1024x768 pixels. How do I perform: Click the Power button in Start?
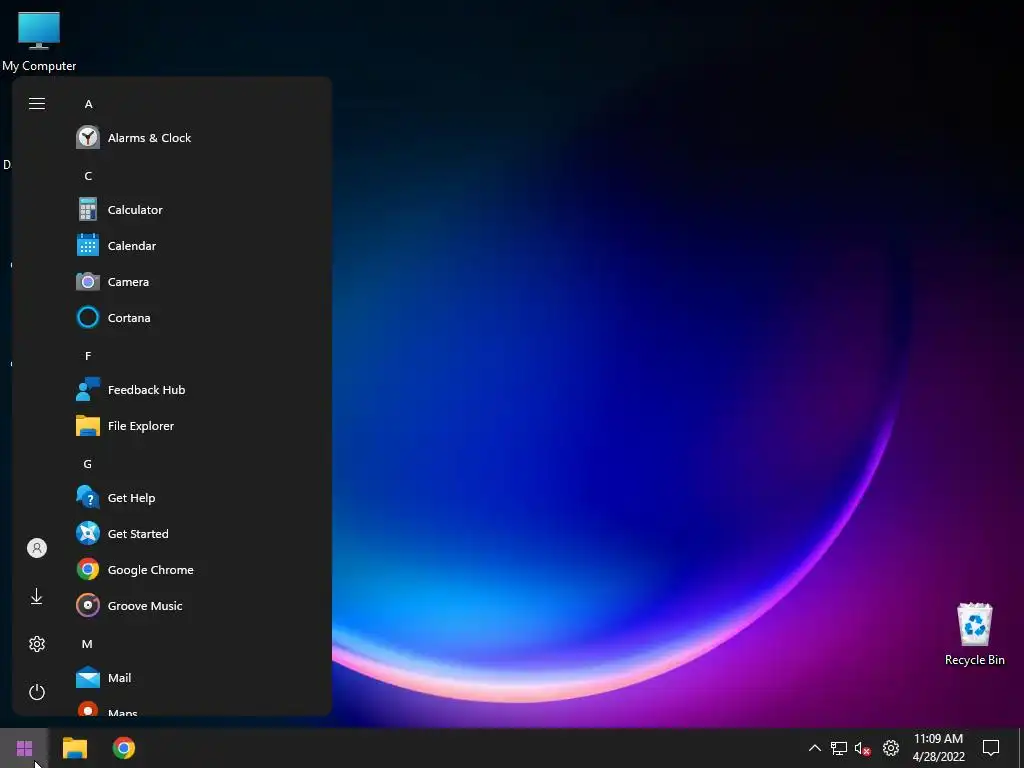(x=37, y=692)
